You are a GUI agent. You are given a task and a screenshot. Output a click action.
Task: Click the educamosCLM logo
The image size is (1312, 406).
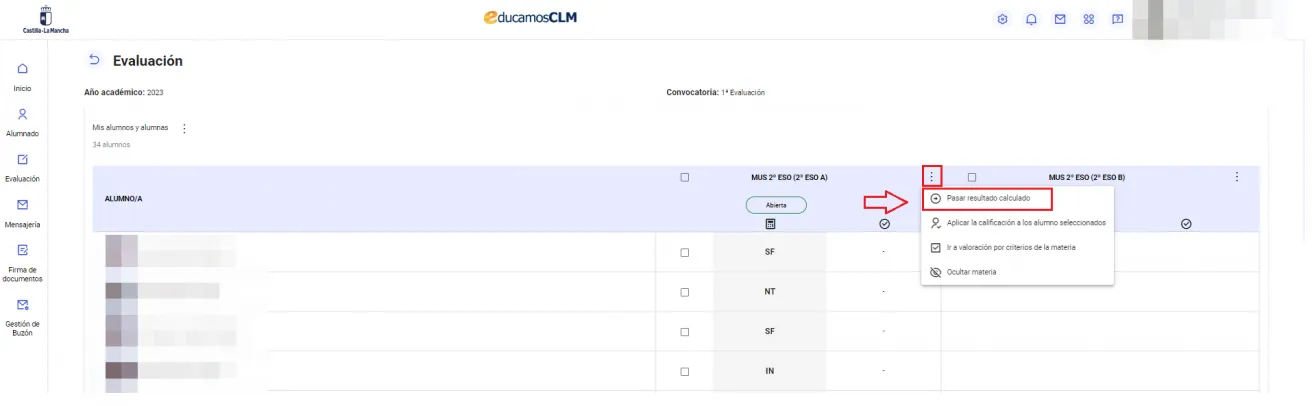pyautogui.click(x=529, y=18)
